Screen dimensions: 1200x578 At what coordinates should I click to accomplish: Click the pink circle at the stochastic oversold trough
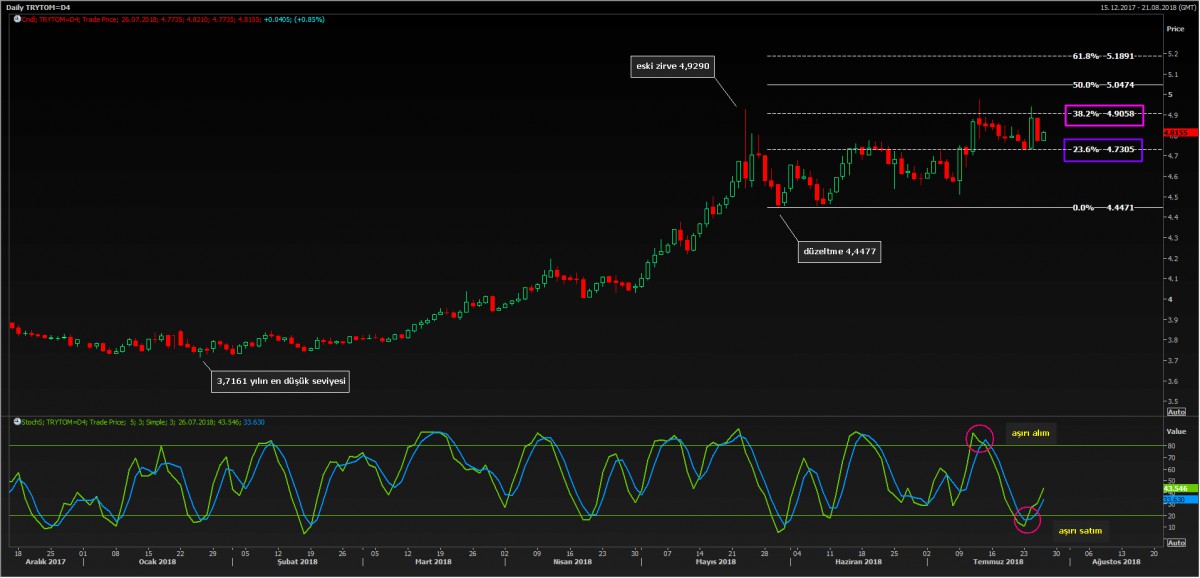coord(1027,517)
